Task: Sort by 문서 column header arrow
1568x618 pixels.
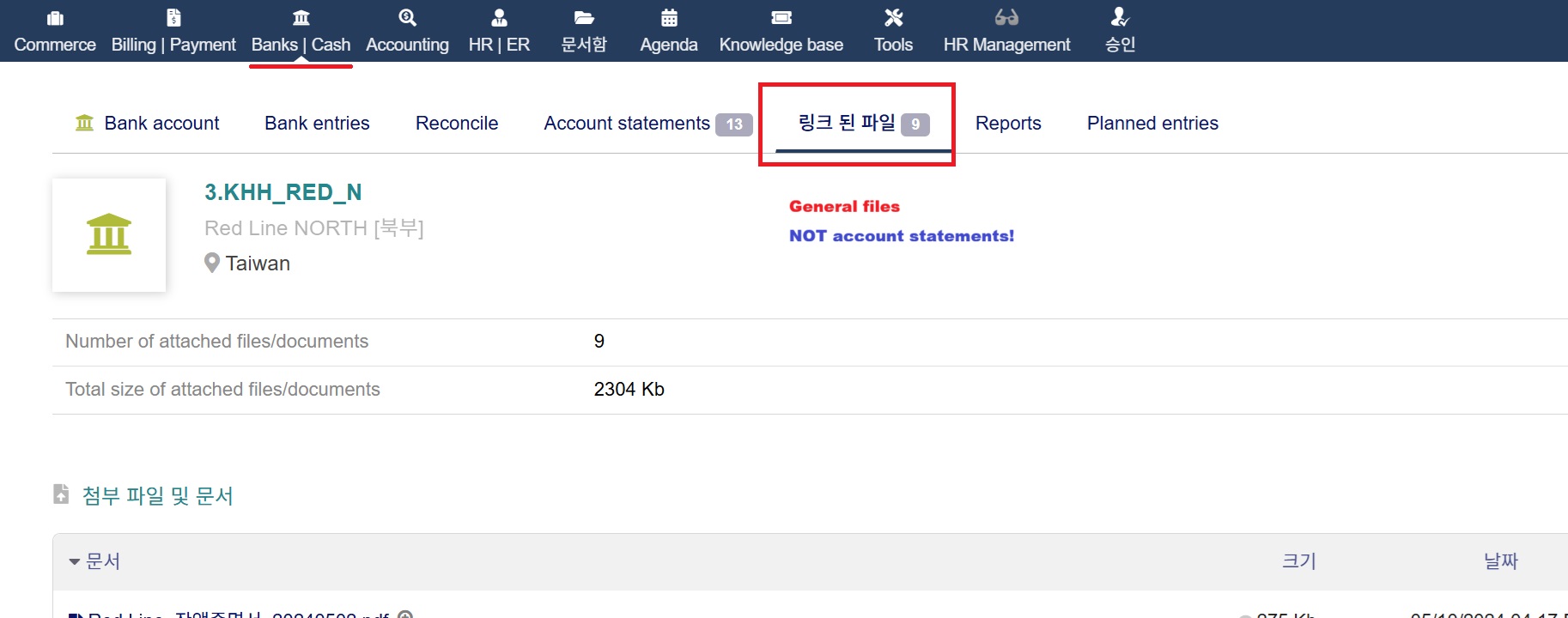Action: pos(75,562)
